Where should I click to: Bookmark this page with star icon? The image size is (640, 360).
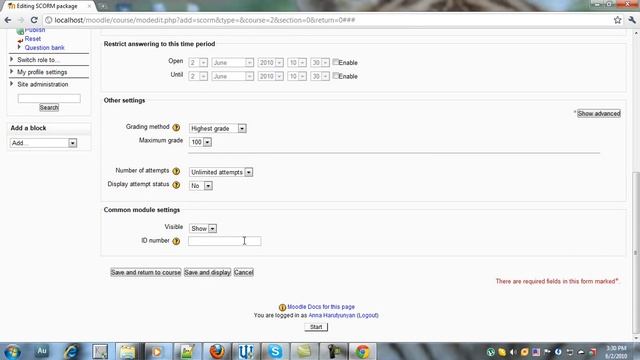pyautogui.click(x=618, y=20)
